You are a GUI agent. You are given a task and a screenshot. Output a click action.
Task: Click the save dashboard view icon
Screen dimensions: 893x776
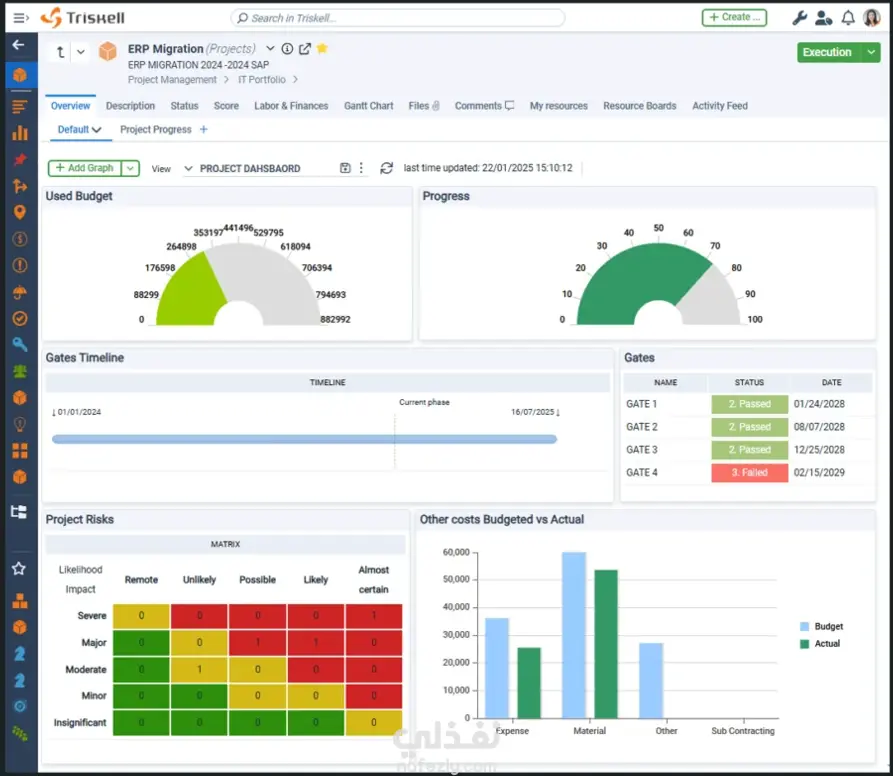345,168
